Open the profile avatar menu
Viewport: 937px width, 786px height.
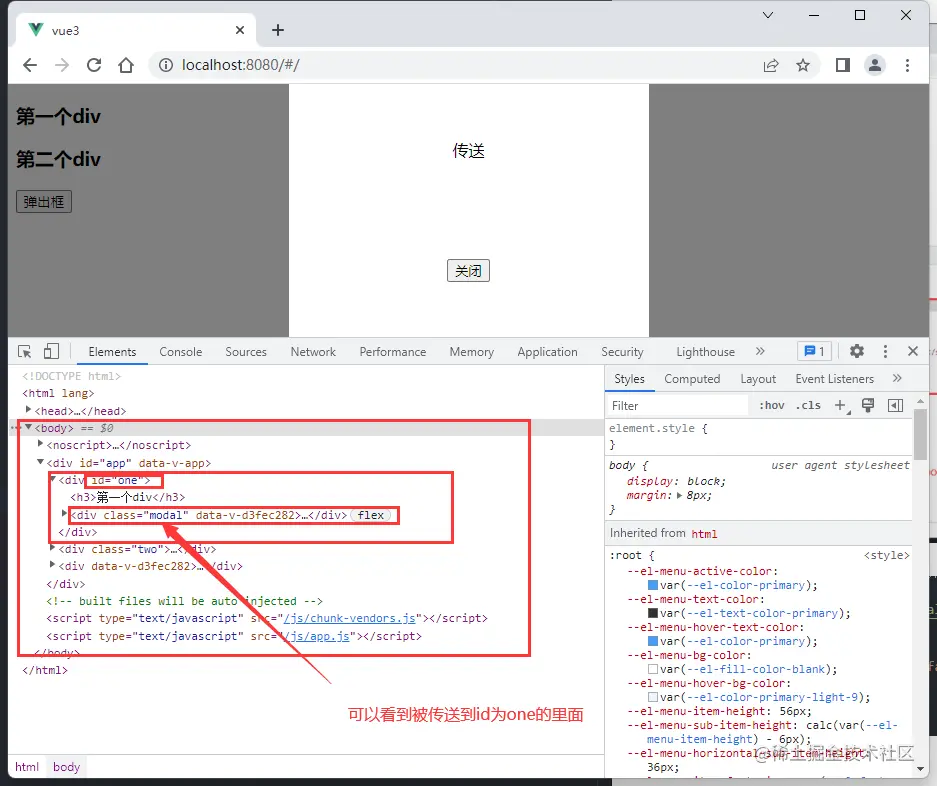click(875, 65)
